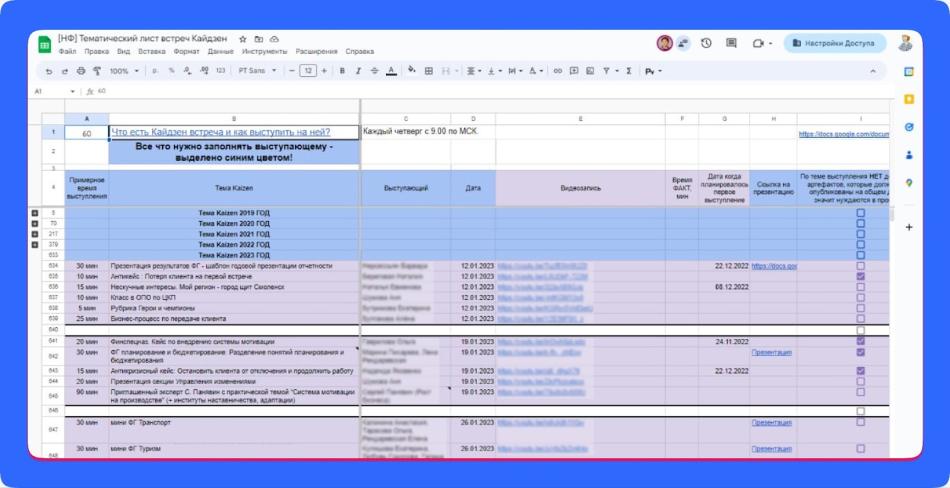Open the PT Sans font dropdown

[x=257, y=71]
